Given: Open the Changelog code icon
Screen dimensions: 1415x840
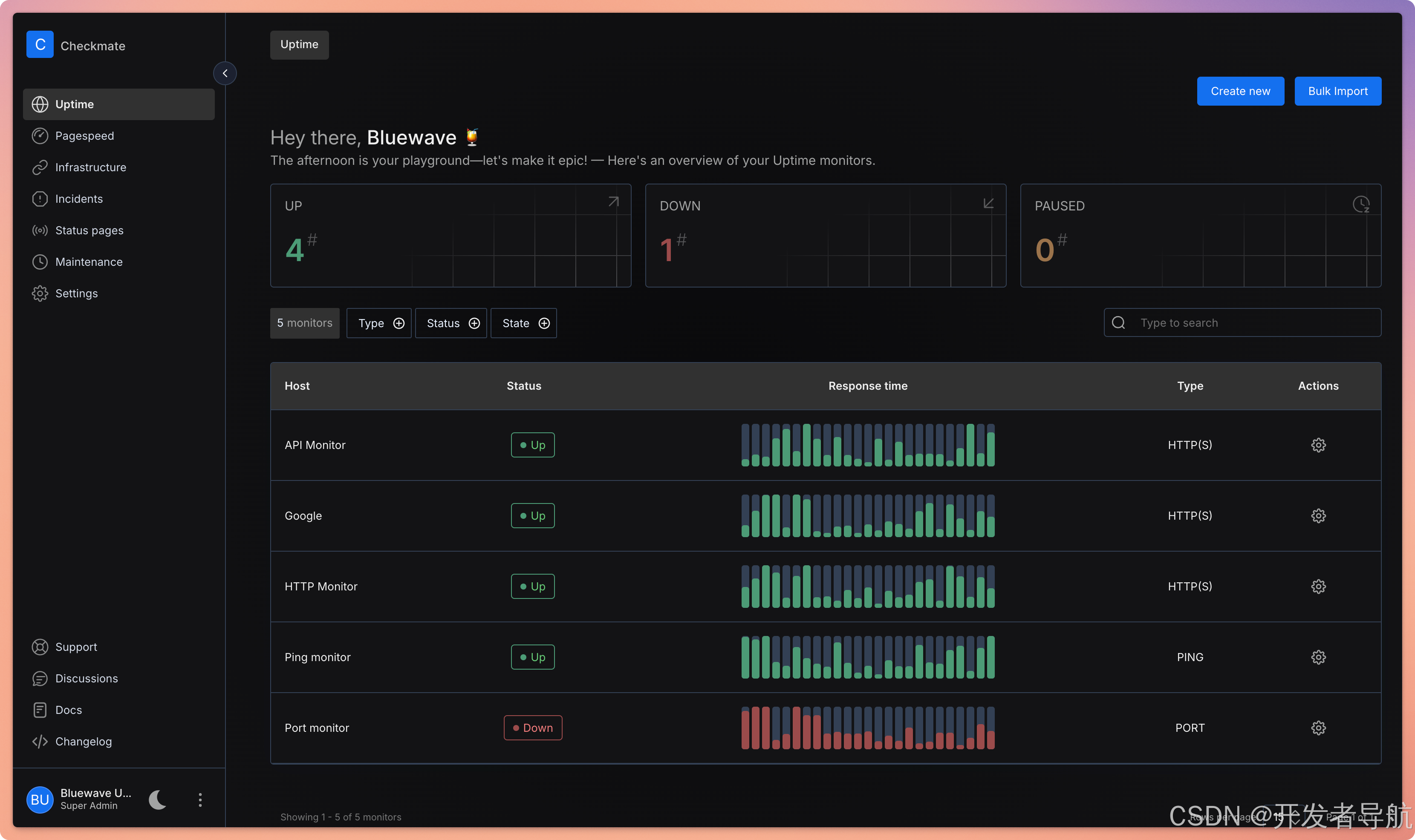Looking at the screenshot, I should click(40, 742).
